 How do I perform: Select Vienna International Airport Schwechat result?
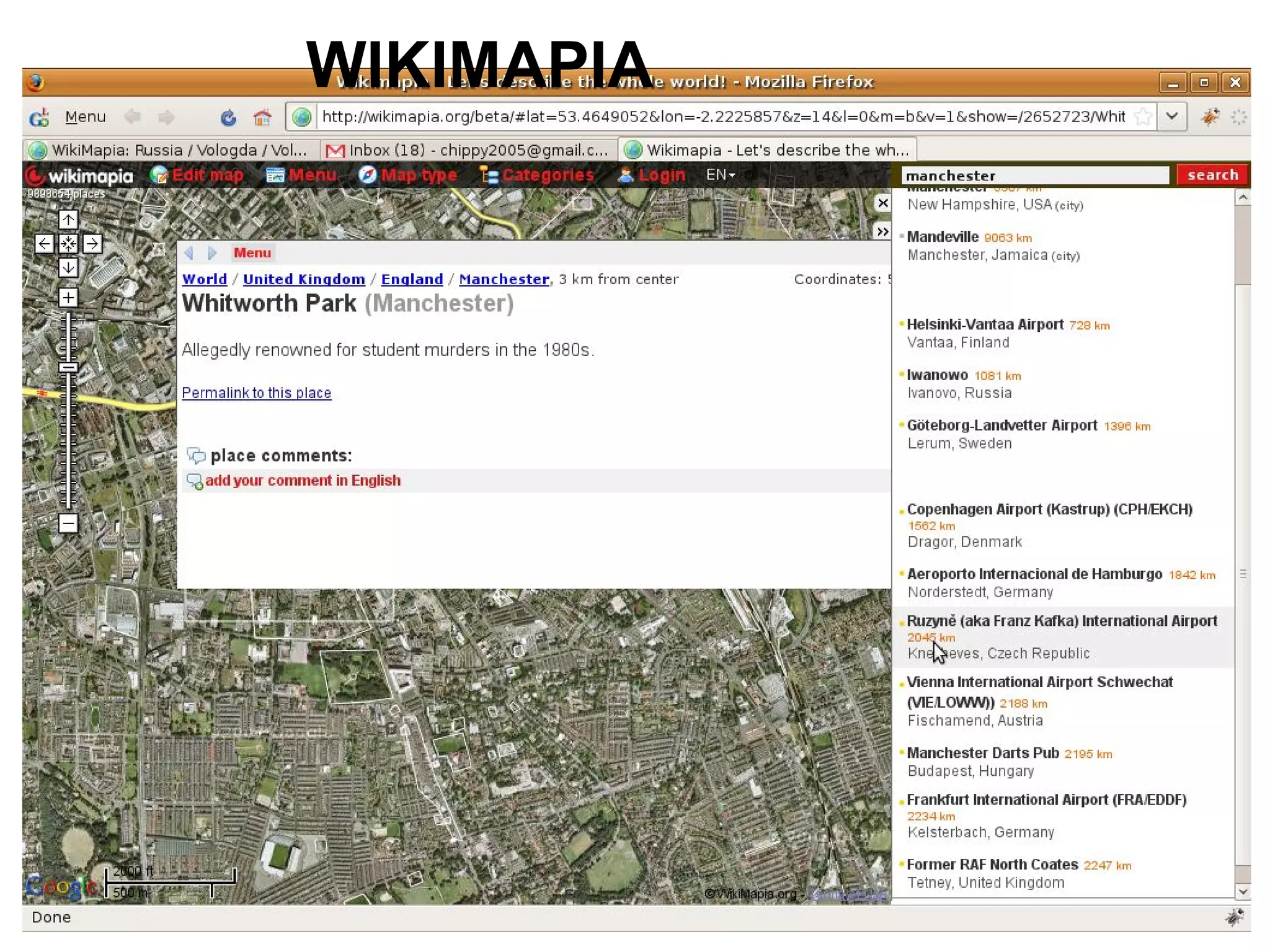1039,692
